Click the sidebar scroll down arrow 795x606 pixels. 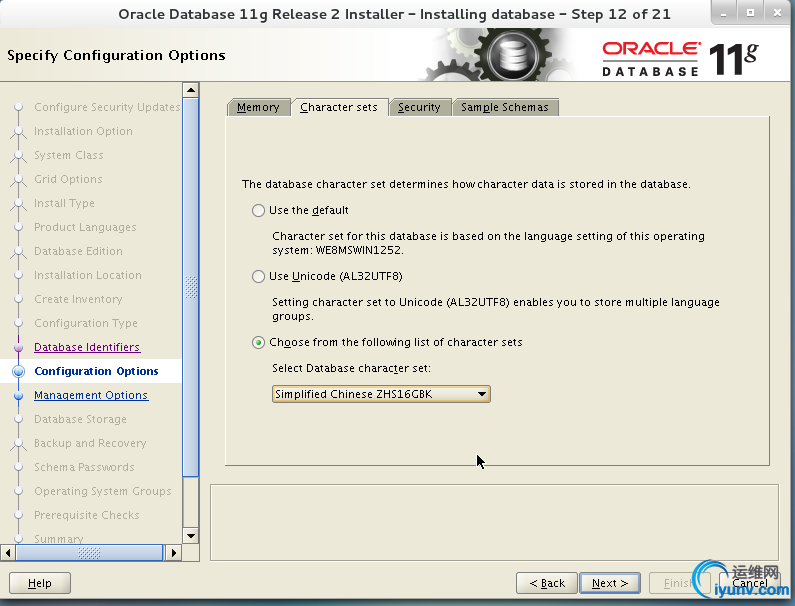(191, 536)
